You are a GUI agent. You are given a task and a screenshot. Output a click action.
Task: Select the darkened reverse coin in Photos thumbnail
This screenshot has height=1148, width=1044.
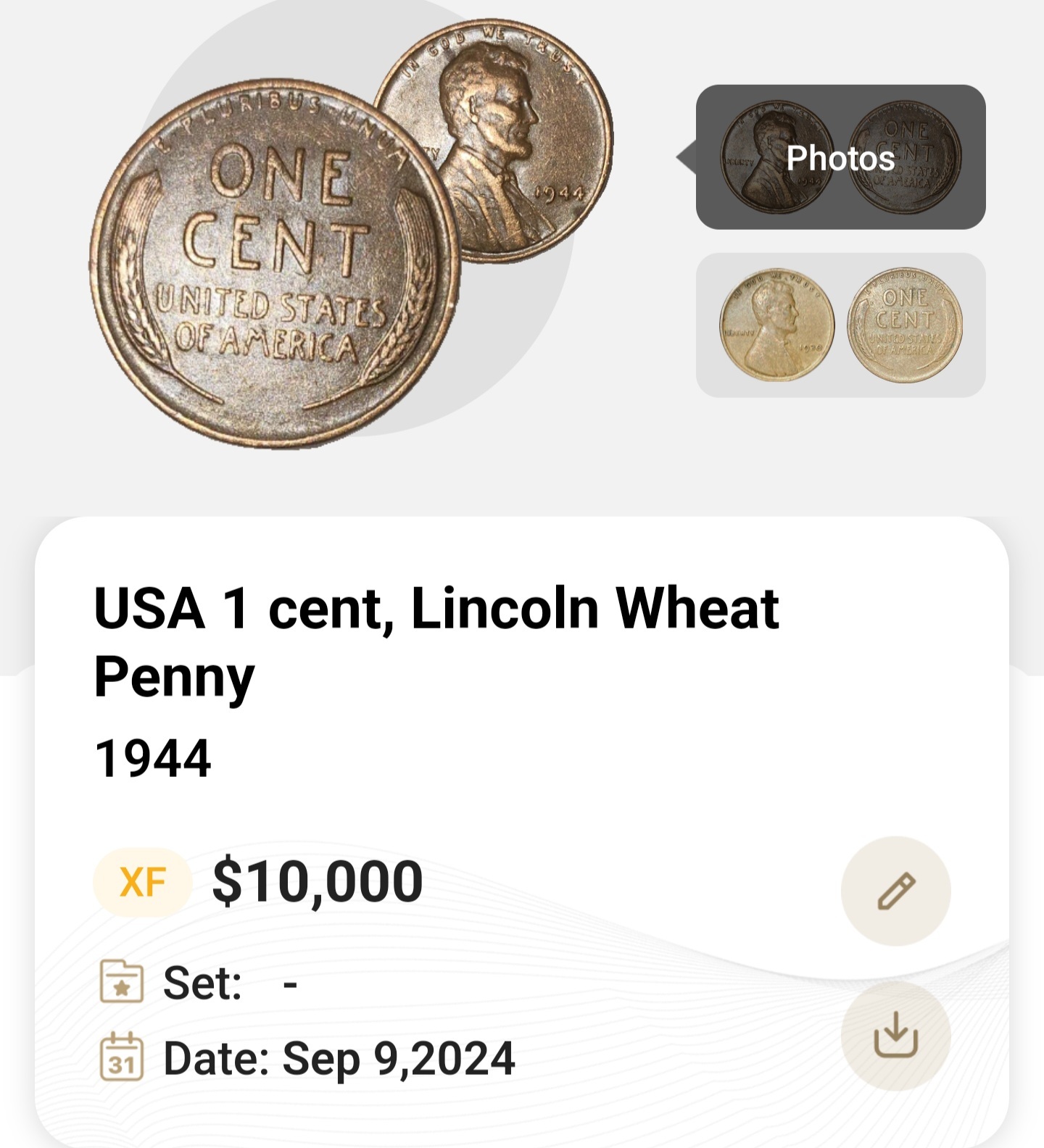tap(905, 157)
